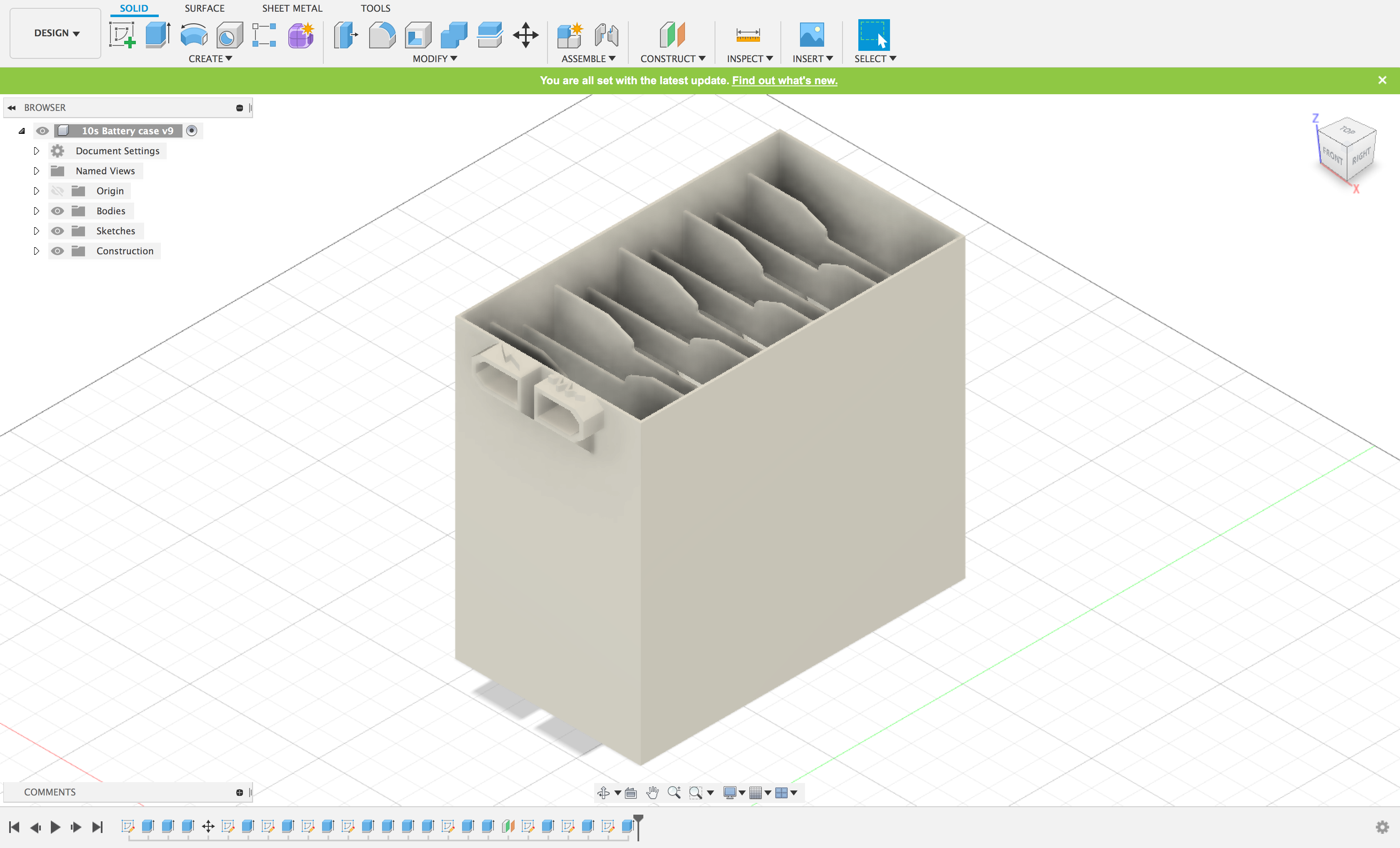The width and height of the screenshot is (1400, 848).
Task: Click the Extrude tool icon
Action: (x=157, y=34)
